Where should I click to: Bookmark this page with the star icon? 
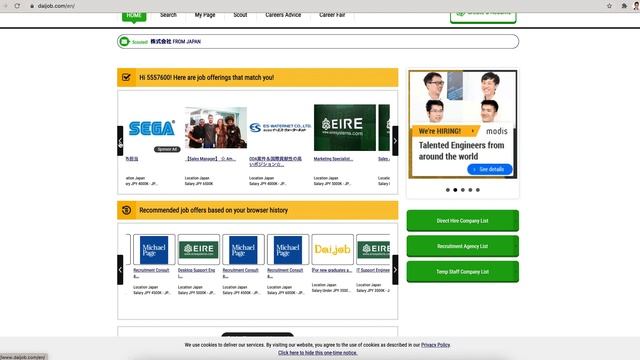(x=609, y=6)
